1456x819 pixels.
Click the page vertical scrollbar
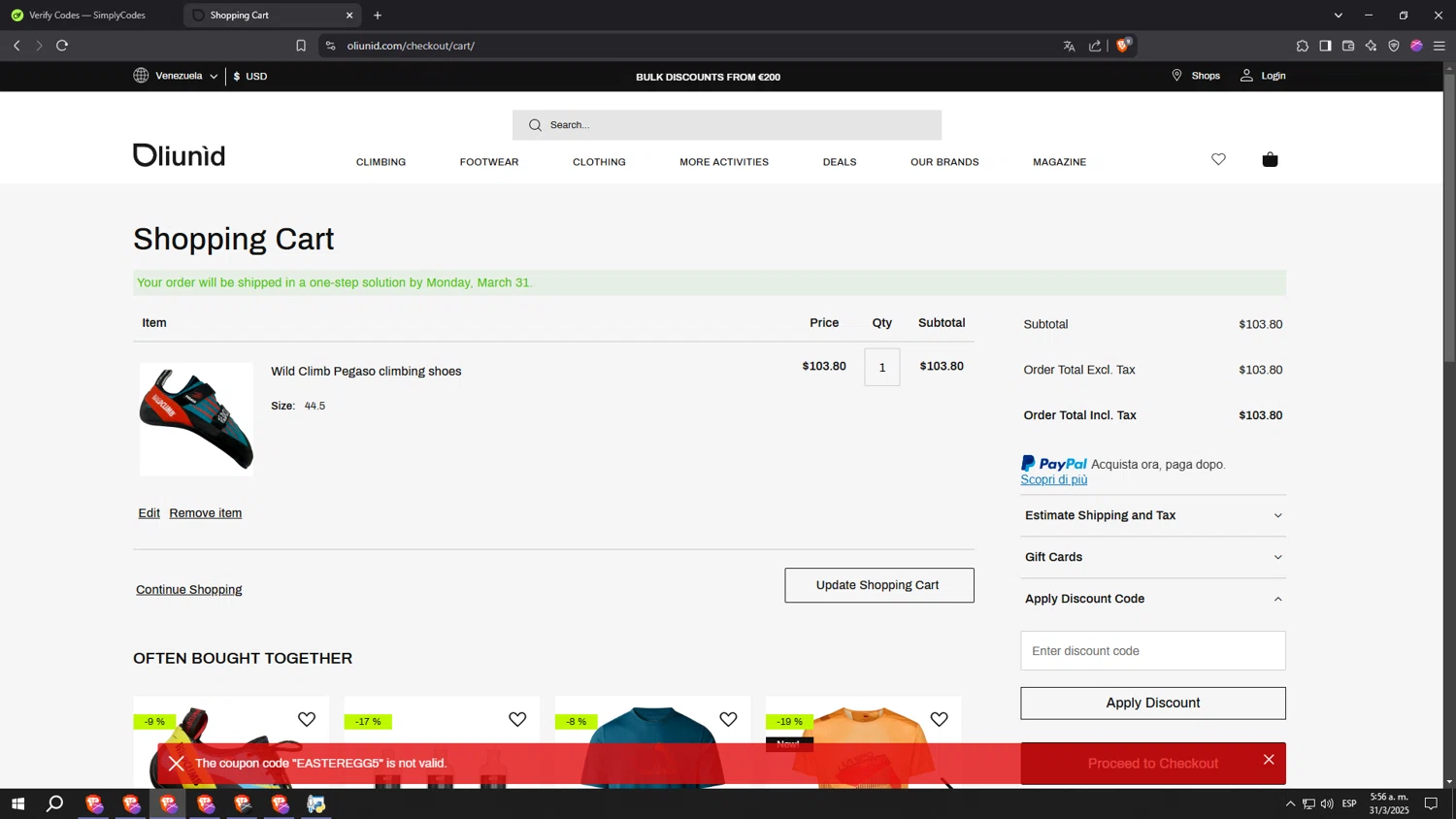1449,218
